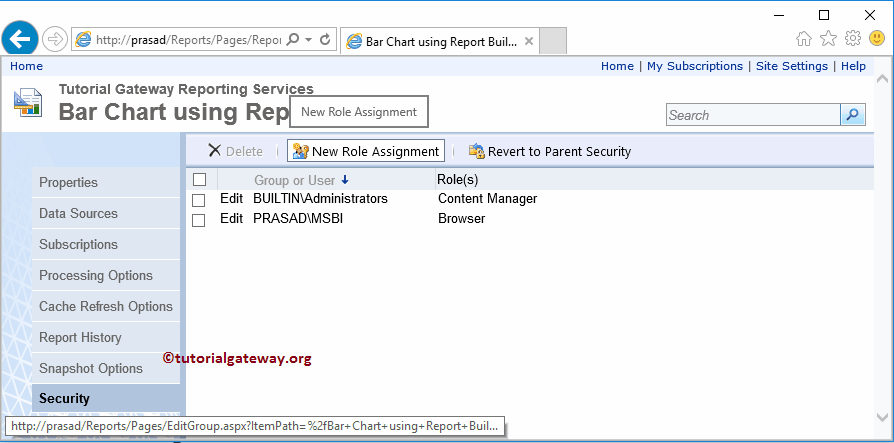The height and width of the screenshot is (443, 894).
Task: Open the Properties side tab
Action: click(106, 182)
